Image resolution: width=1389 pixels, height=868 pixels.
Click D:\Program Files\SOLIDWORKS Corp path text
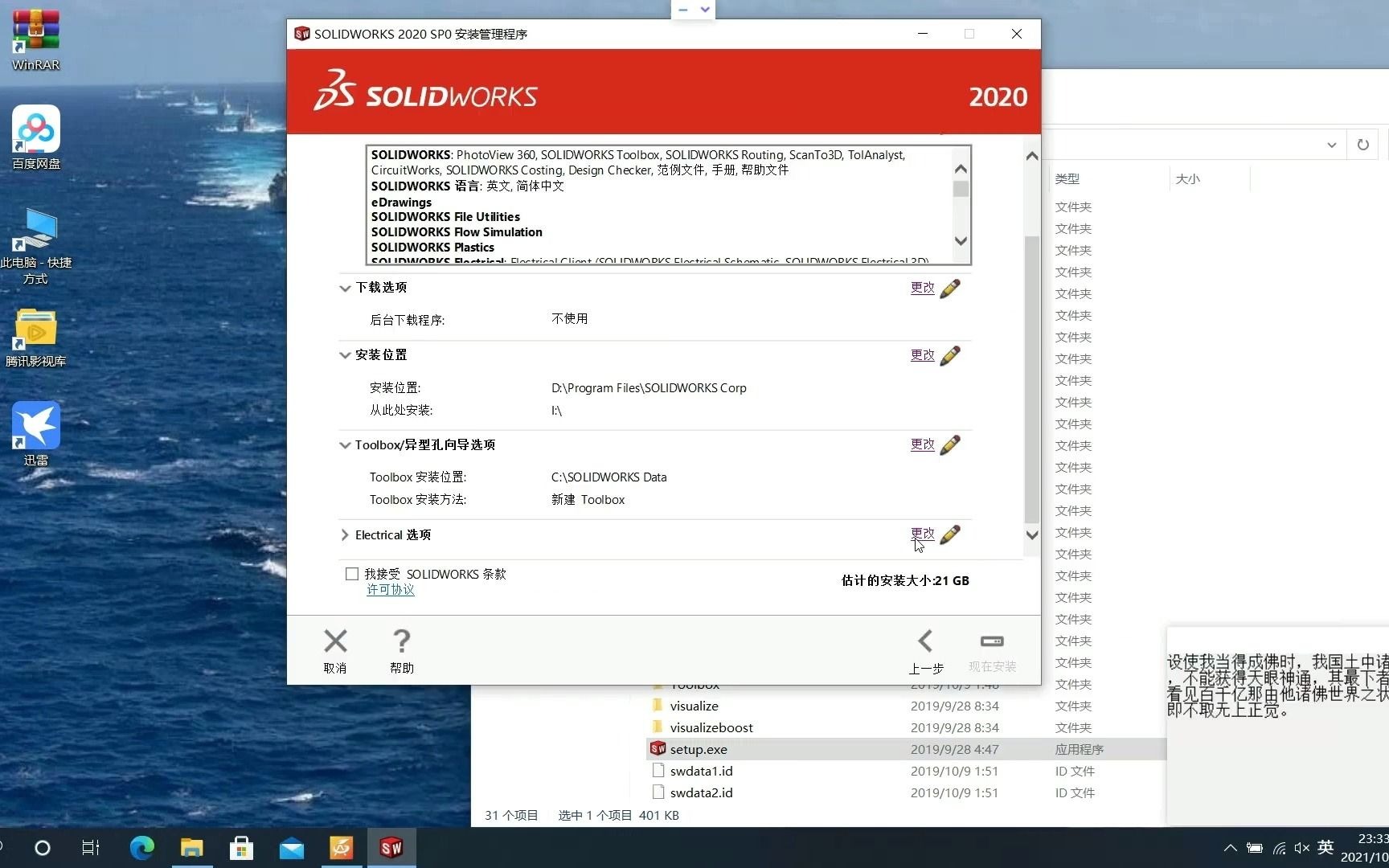tap(649, 388)
